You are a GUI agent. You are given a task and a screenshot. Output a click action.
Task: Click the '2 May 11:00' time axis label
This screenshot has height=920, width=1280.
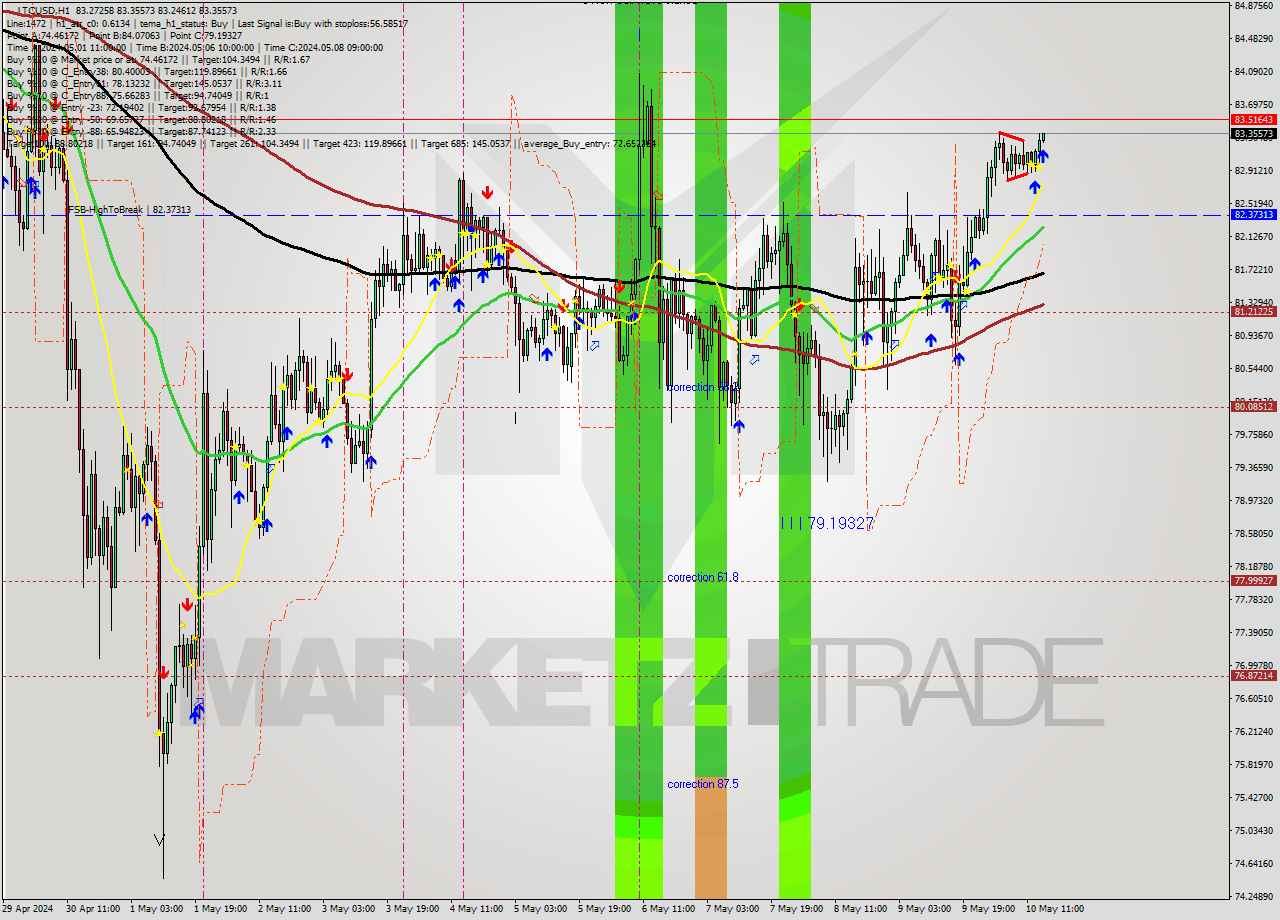[x=285, y=909]
